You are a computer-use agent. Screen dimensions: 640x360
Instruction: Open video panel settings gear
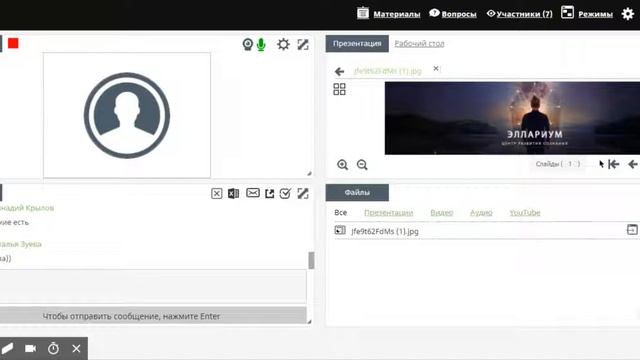[283, 44]
